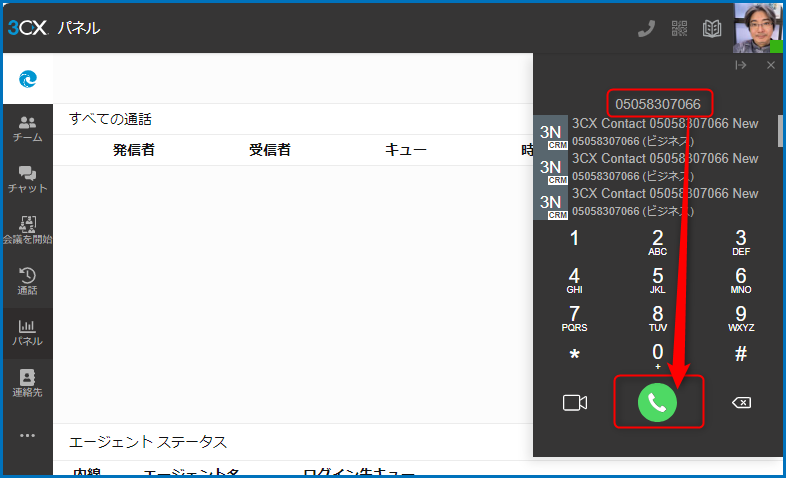Delete last digit with backspace icon
786x478 pixels.
[741, 402]
